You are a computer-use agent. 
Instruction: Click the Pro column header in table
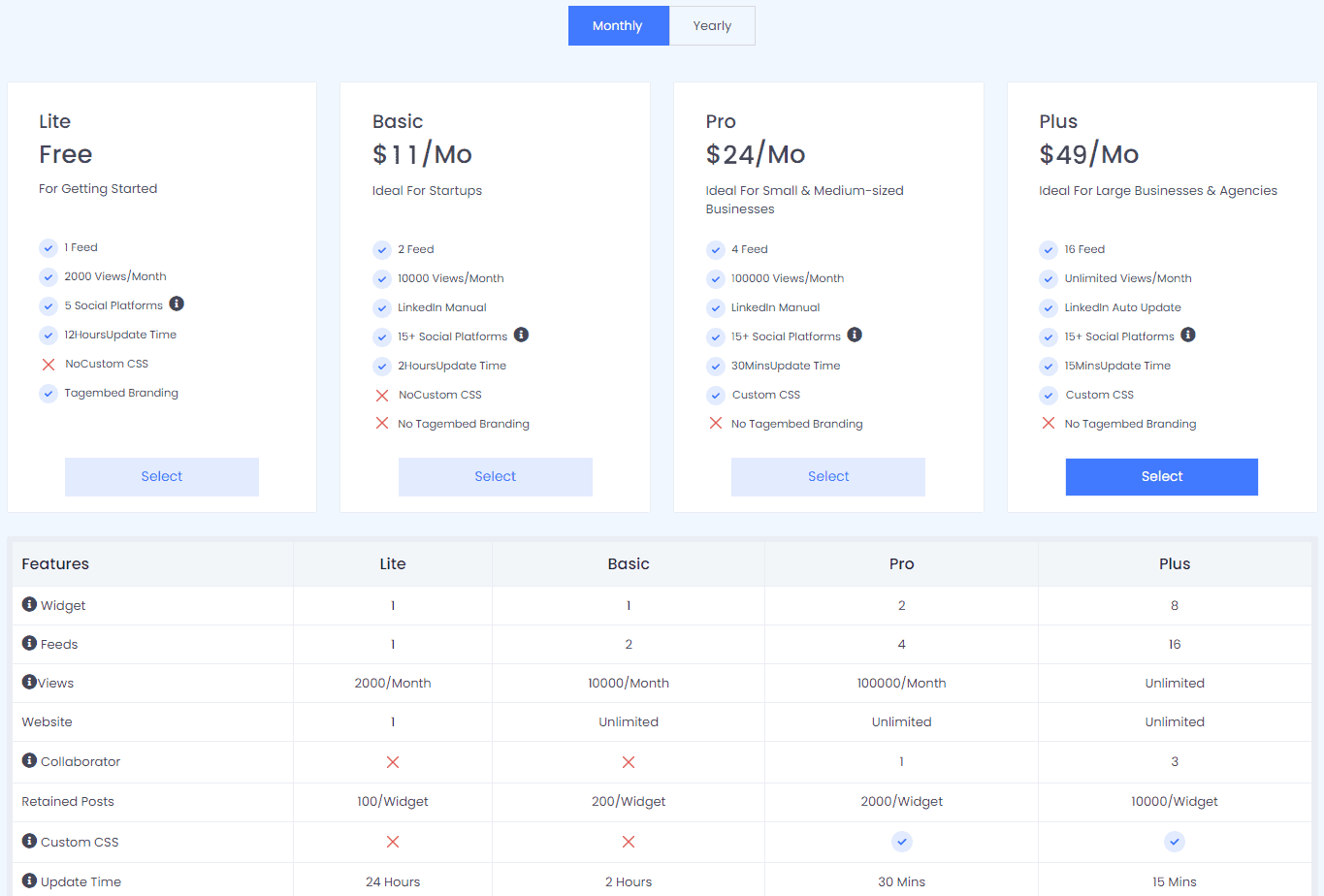coord(902,564)
